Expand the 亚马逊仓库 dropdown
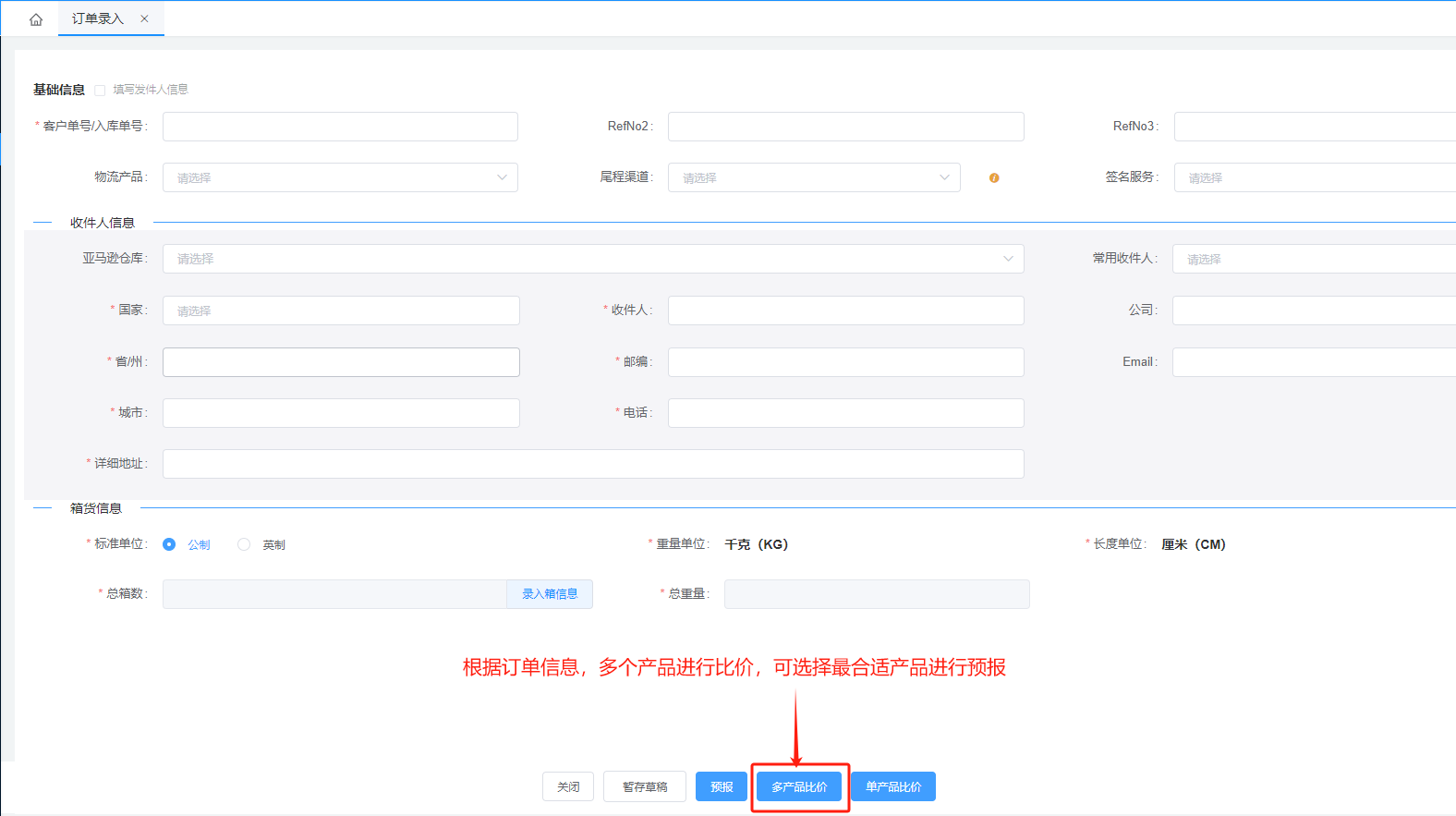The height and width of the screenshot is (816, 1456). pyautogui.click(x=593, y=259)
